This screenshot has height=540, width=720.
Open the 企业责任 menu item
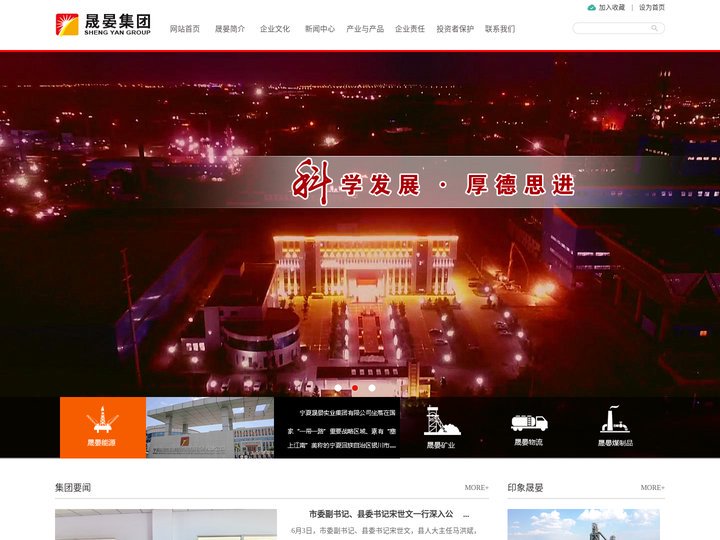(x=410, y=29)
